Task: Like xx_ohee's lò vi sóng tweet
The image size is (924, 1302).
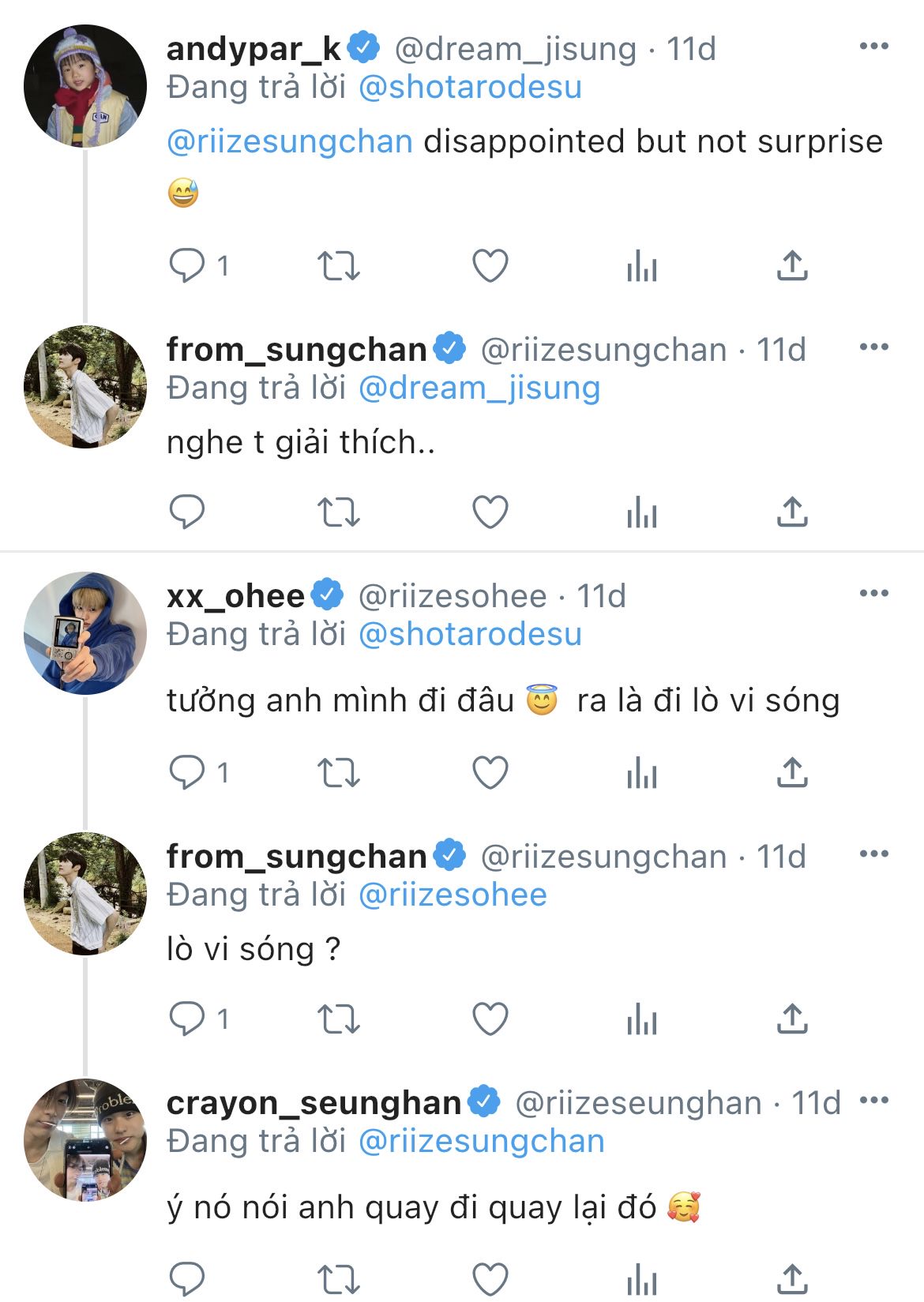Action: (490, 772)
